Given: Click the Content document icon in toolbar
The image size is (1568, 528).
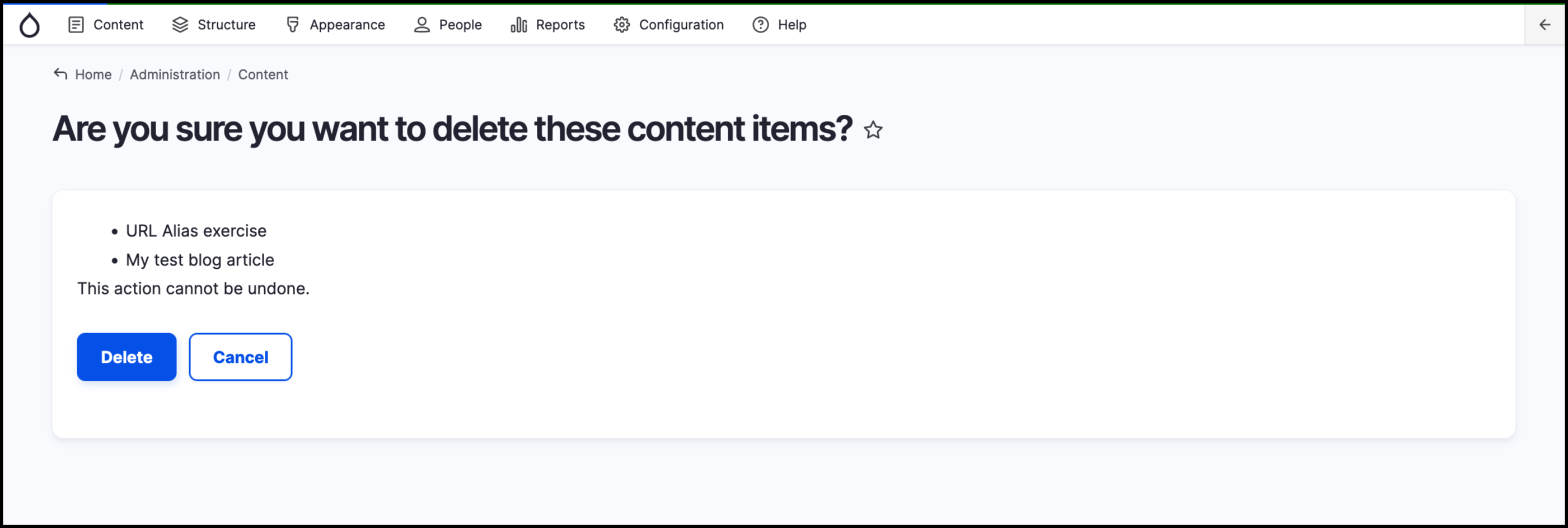Looking at the screenshot, I should click(76, 25).
